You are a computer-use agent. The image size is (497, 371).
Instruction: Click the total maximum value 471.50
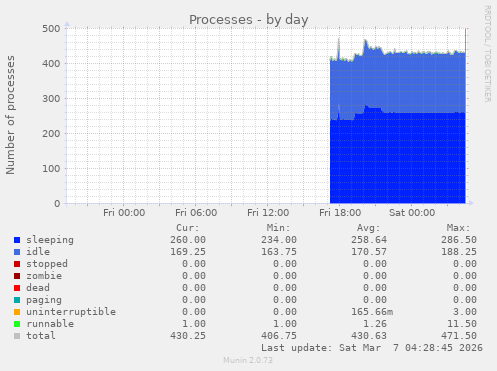click(x=459, y=336)
